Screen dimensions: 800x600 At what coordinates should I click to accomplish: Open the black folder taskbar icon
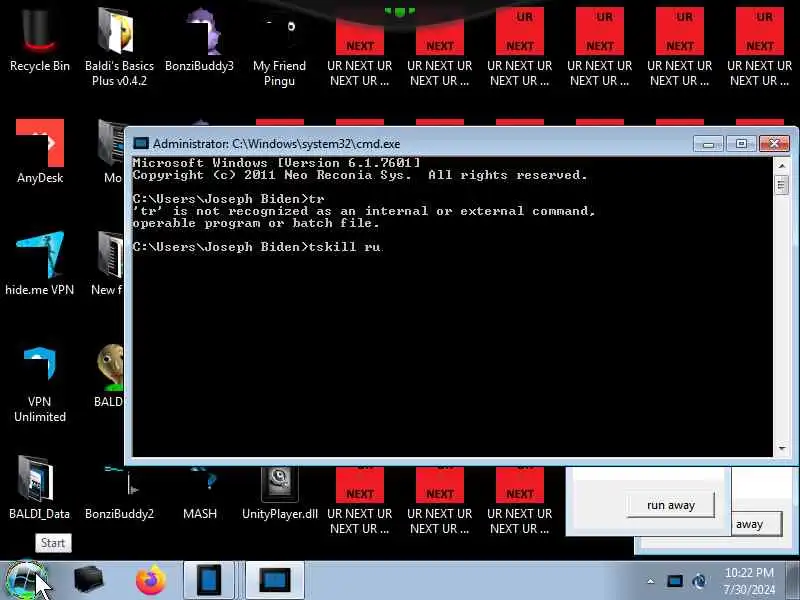coord(89,580)
